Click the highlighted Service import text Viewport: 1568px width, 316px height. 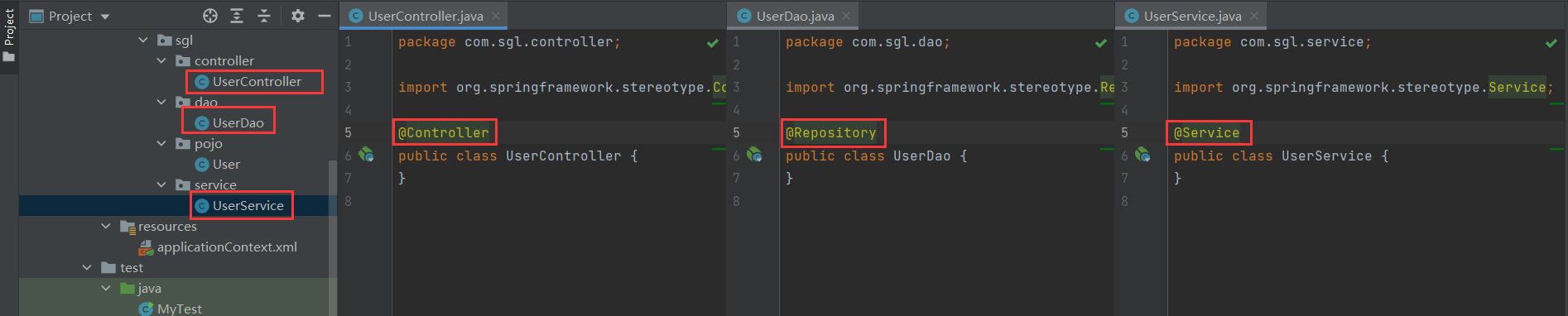[1517, 87]
